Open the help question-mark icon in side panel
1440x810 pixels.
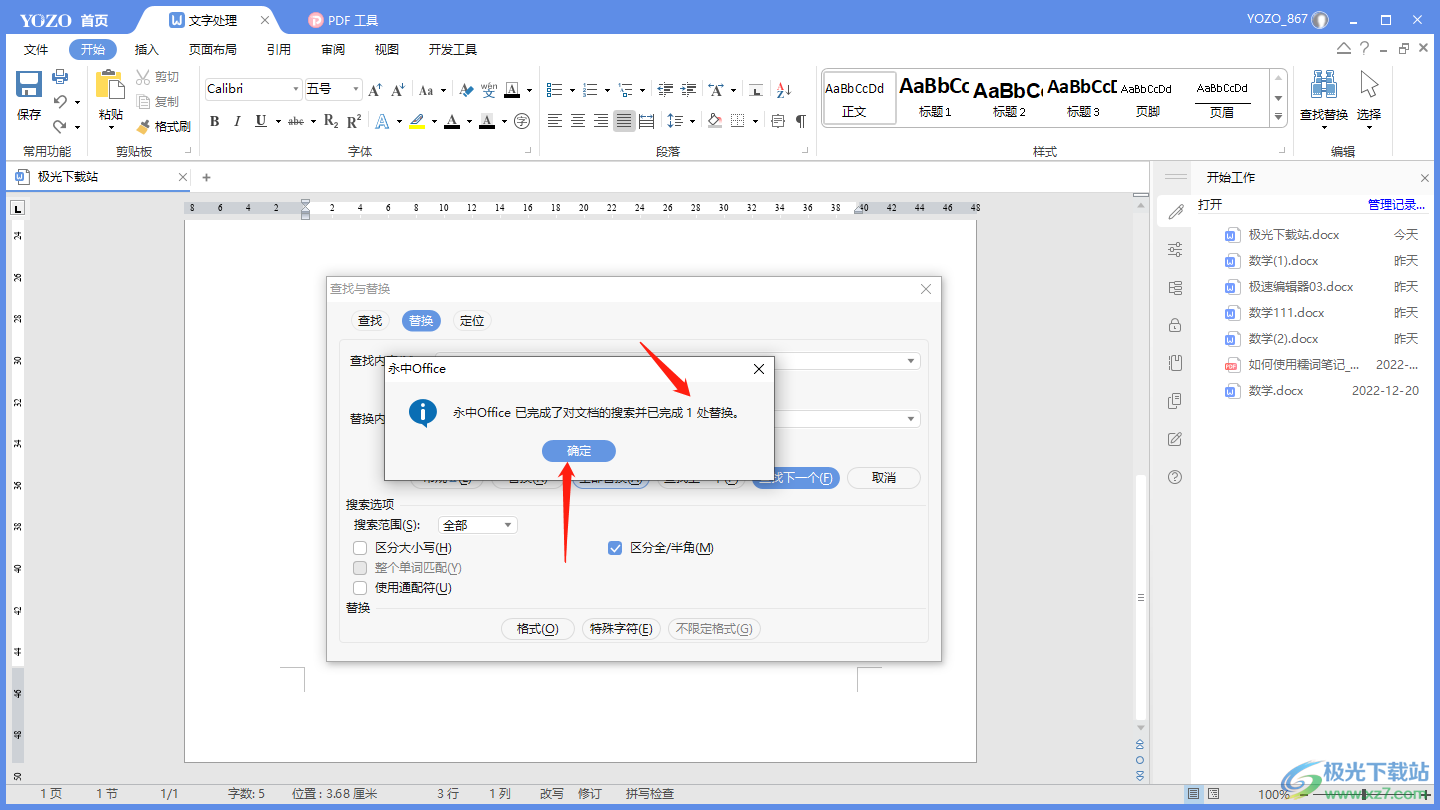[1175, 477]
